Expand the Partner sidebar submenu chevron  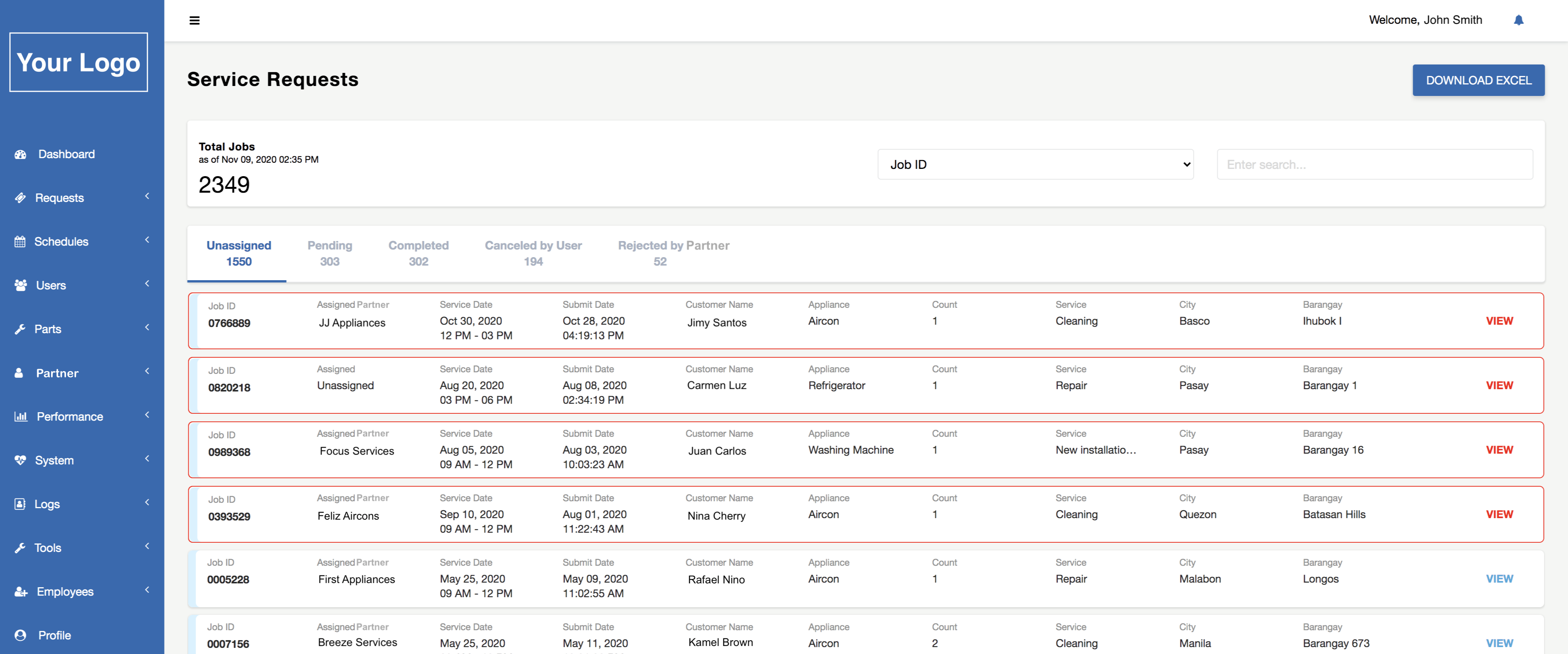[147, 372]
